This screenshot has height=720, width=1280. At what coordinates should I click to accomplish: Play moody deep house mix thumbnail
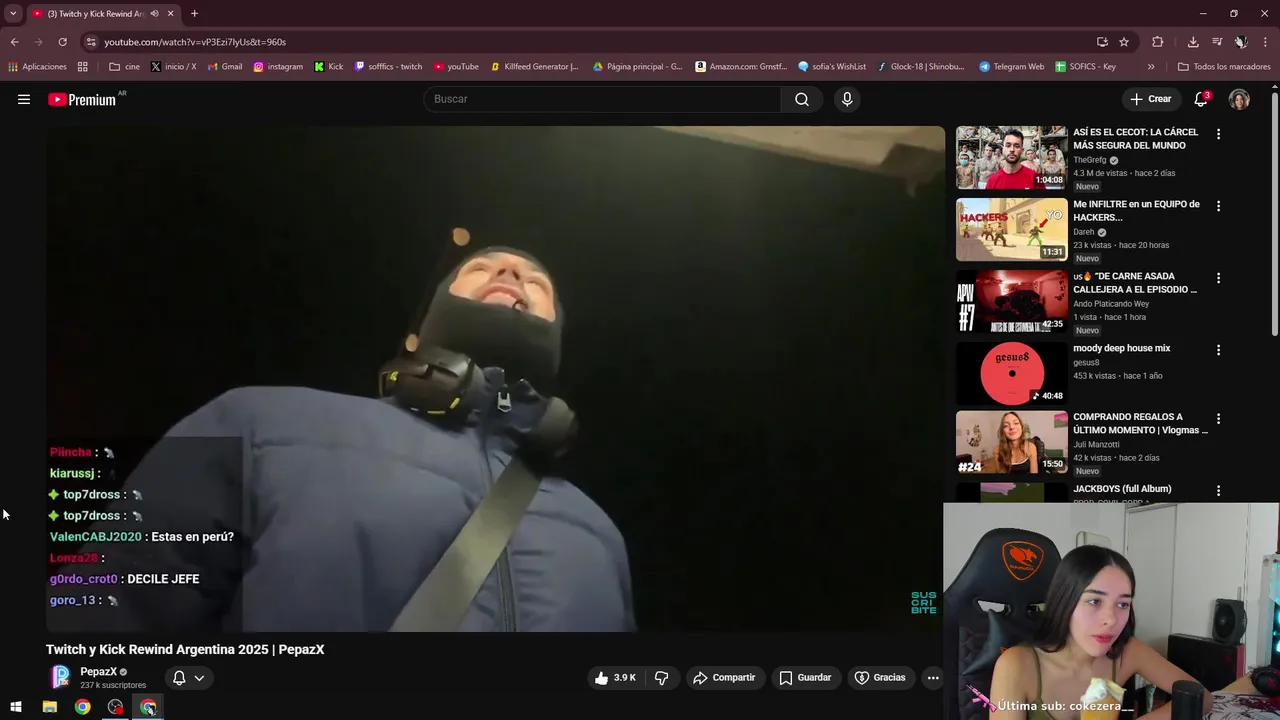(1011, 373)
